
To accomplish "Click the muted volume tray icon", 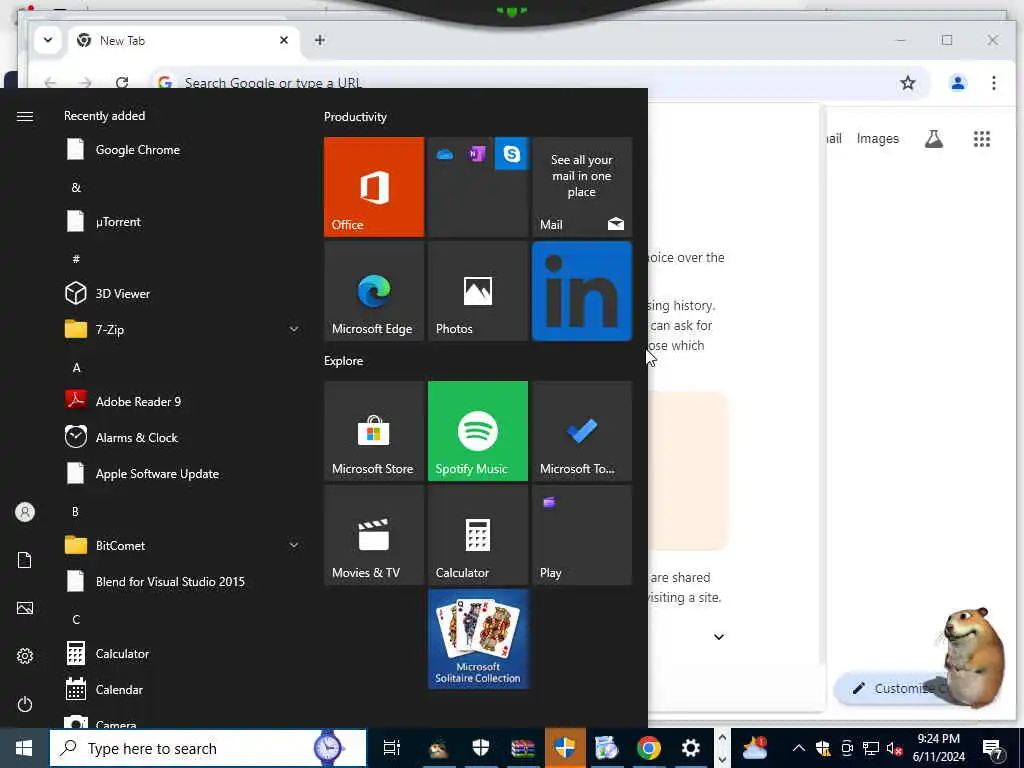I will 894,748.
